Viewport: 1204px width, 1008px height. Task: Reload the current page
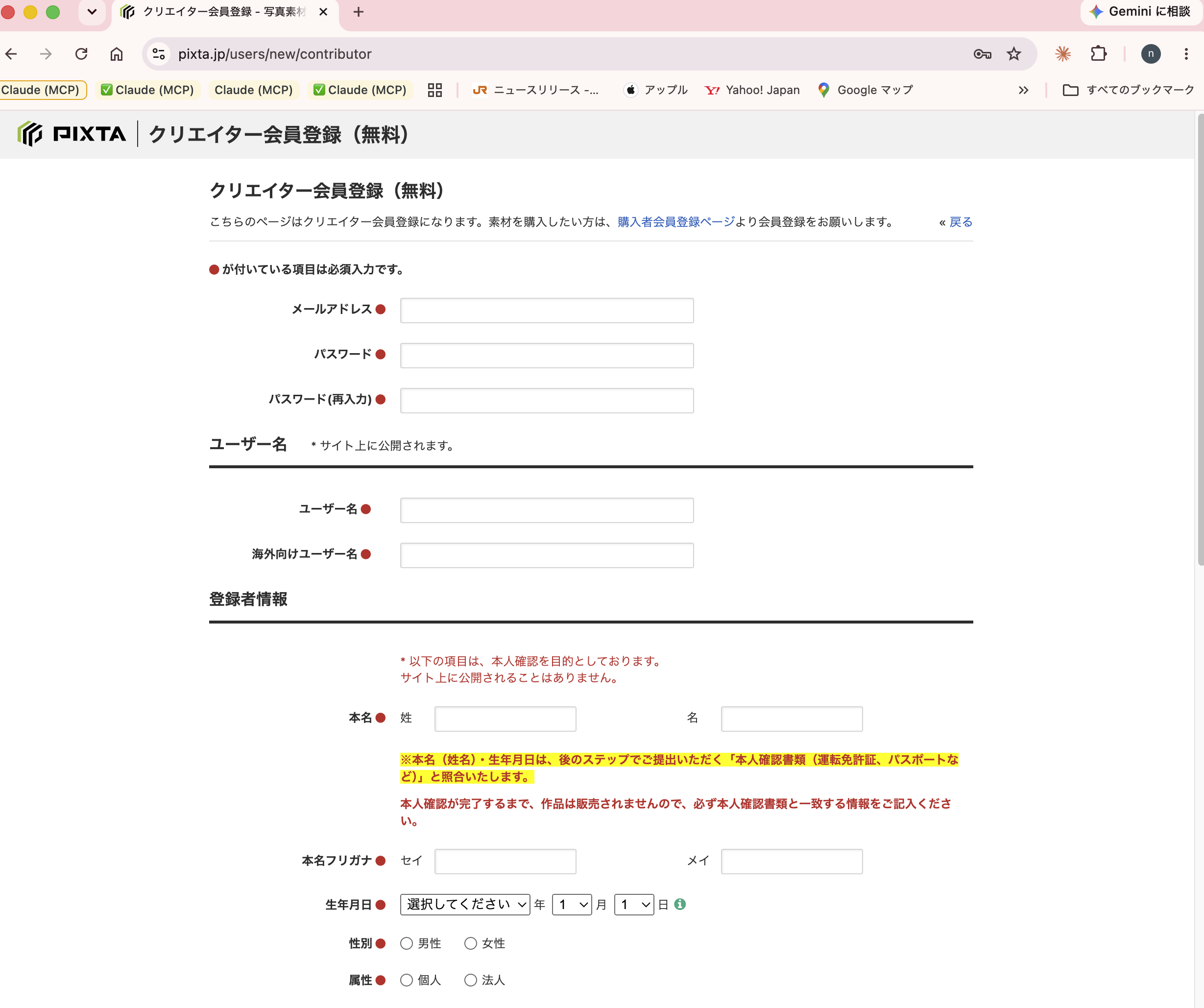point(81,54)
